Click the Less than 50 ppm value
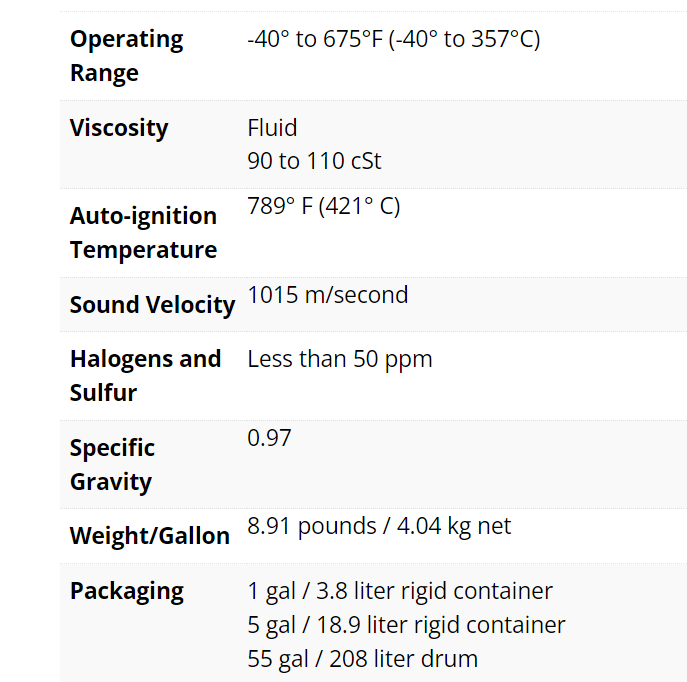The image size is (687, 682). point(339,359)
